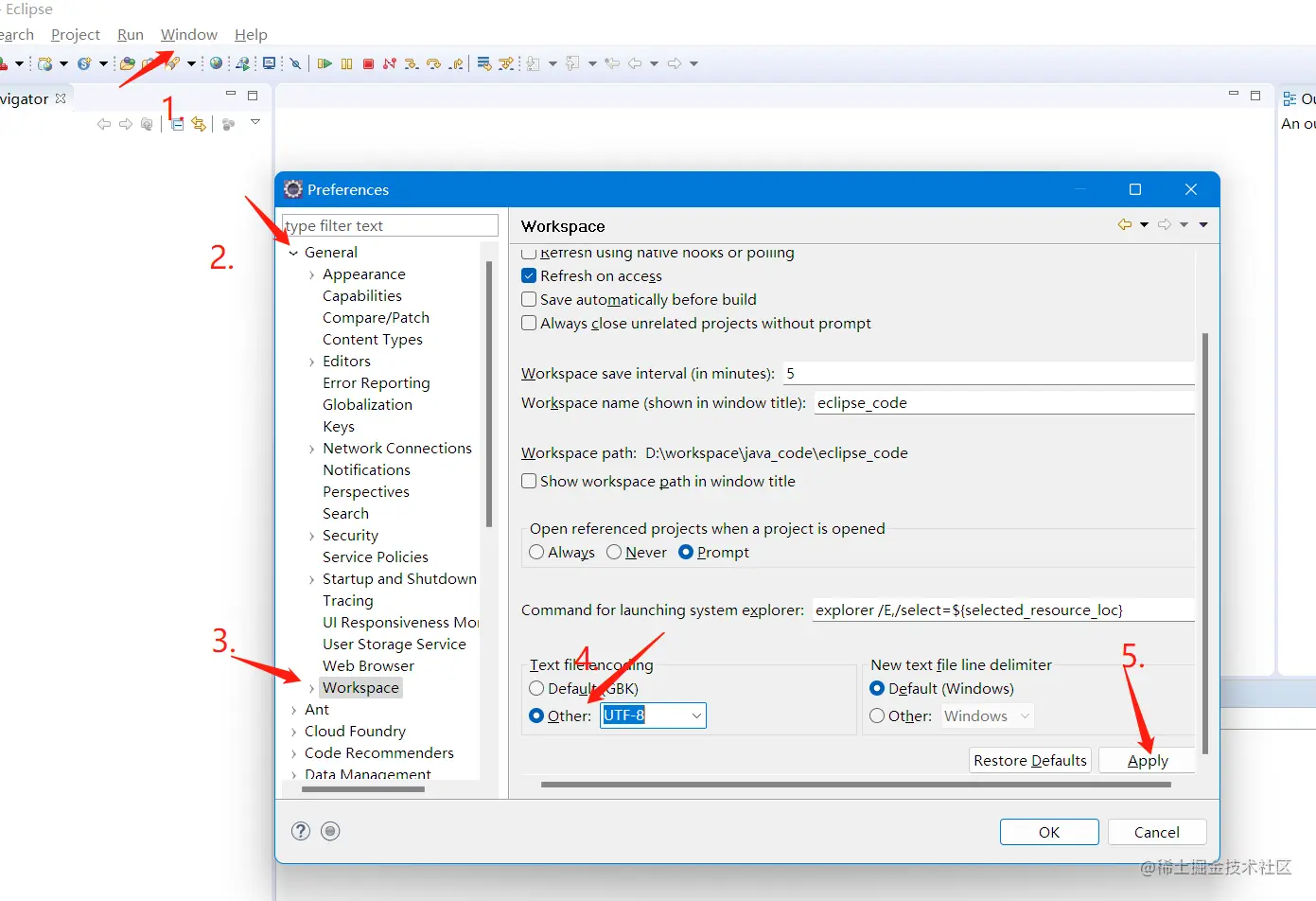
Task: Open the Window menu
Action: pos(189,35)
